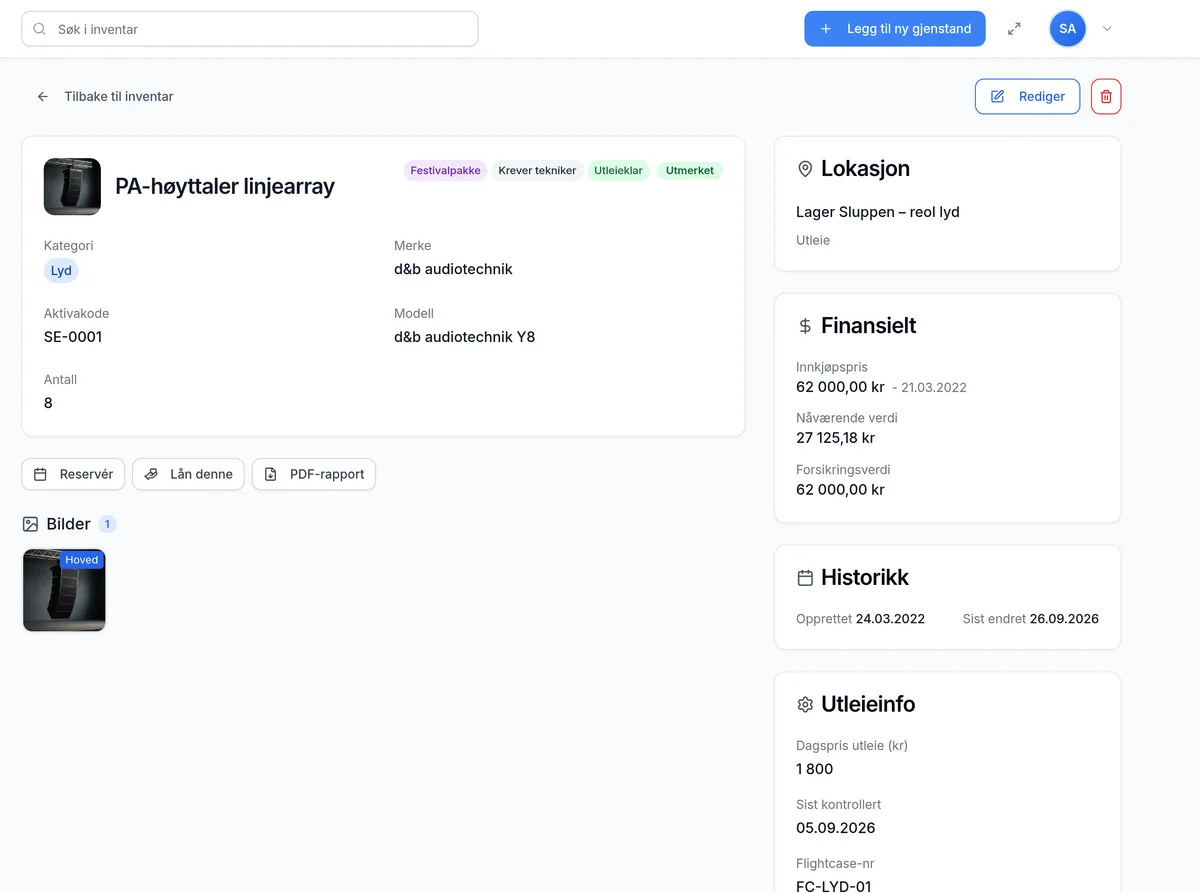Select the Krever tekniker tag
The image size is (1200, 893).
coord(537,170)
